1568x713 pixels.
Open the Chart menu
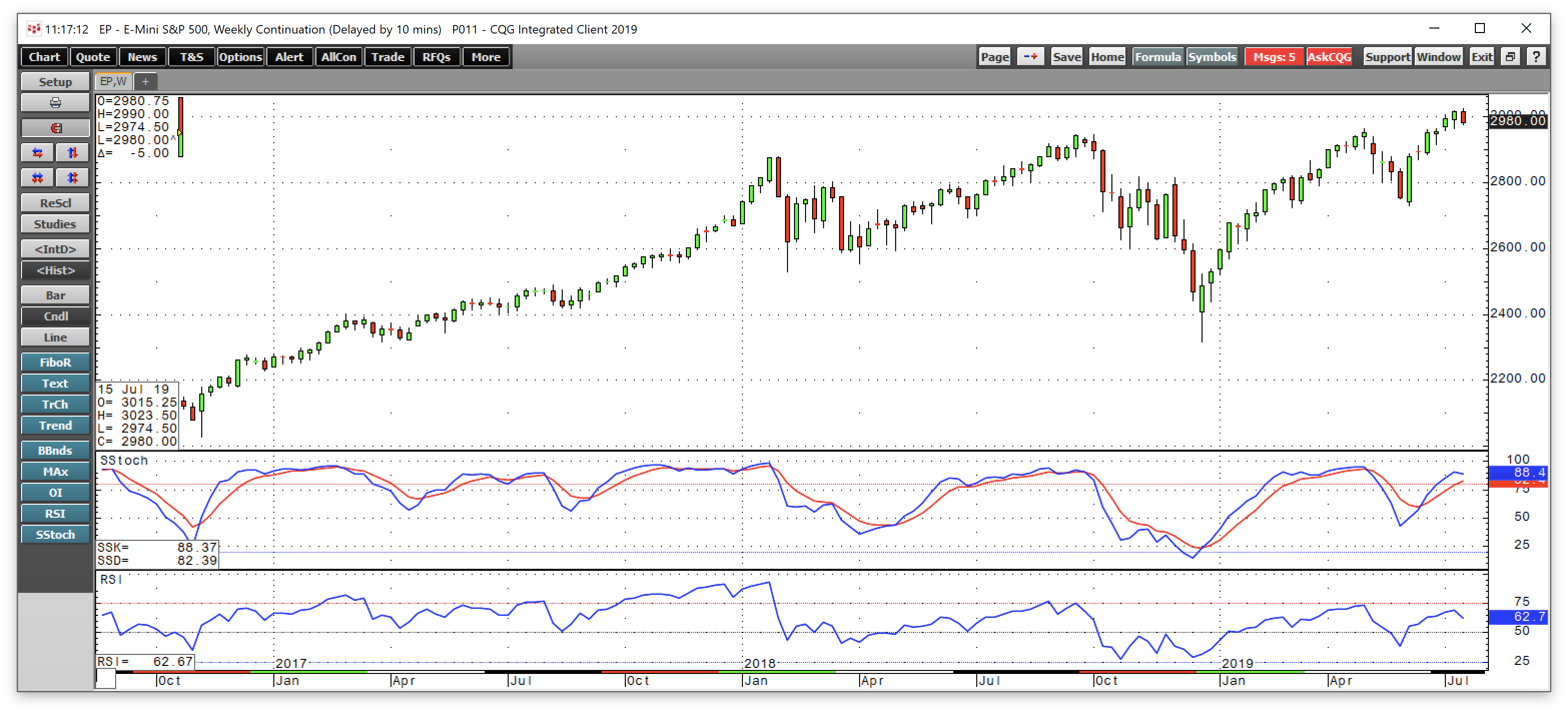[45, 57]
